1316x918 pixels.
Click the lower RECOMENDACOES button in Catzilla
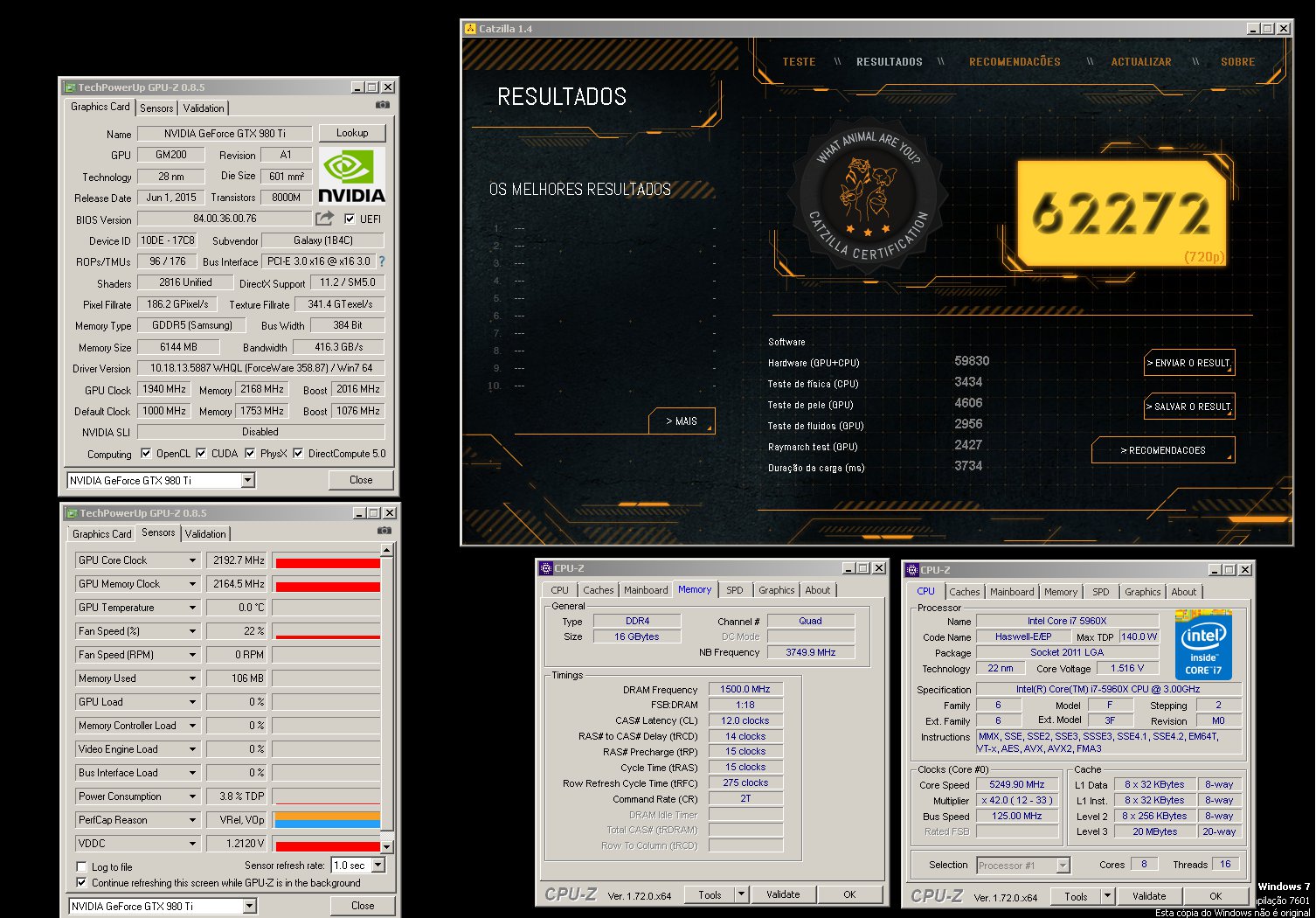[x=1163, y=450]
